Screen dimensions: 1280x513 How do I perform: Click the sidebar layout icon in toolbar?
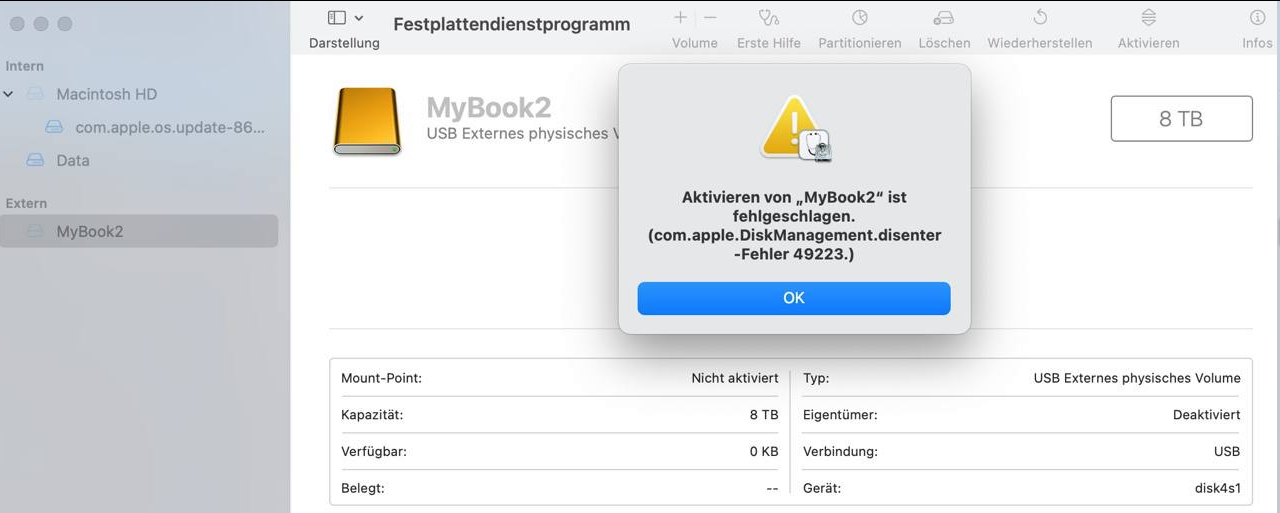pyautogui.click(x=337, y=18)
